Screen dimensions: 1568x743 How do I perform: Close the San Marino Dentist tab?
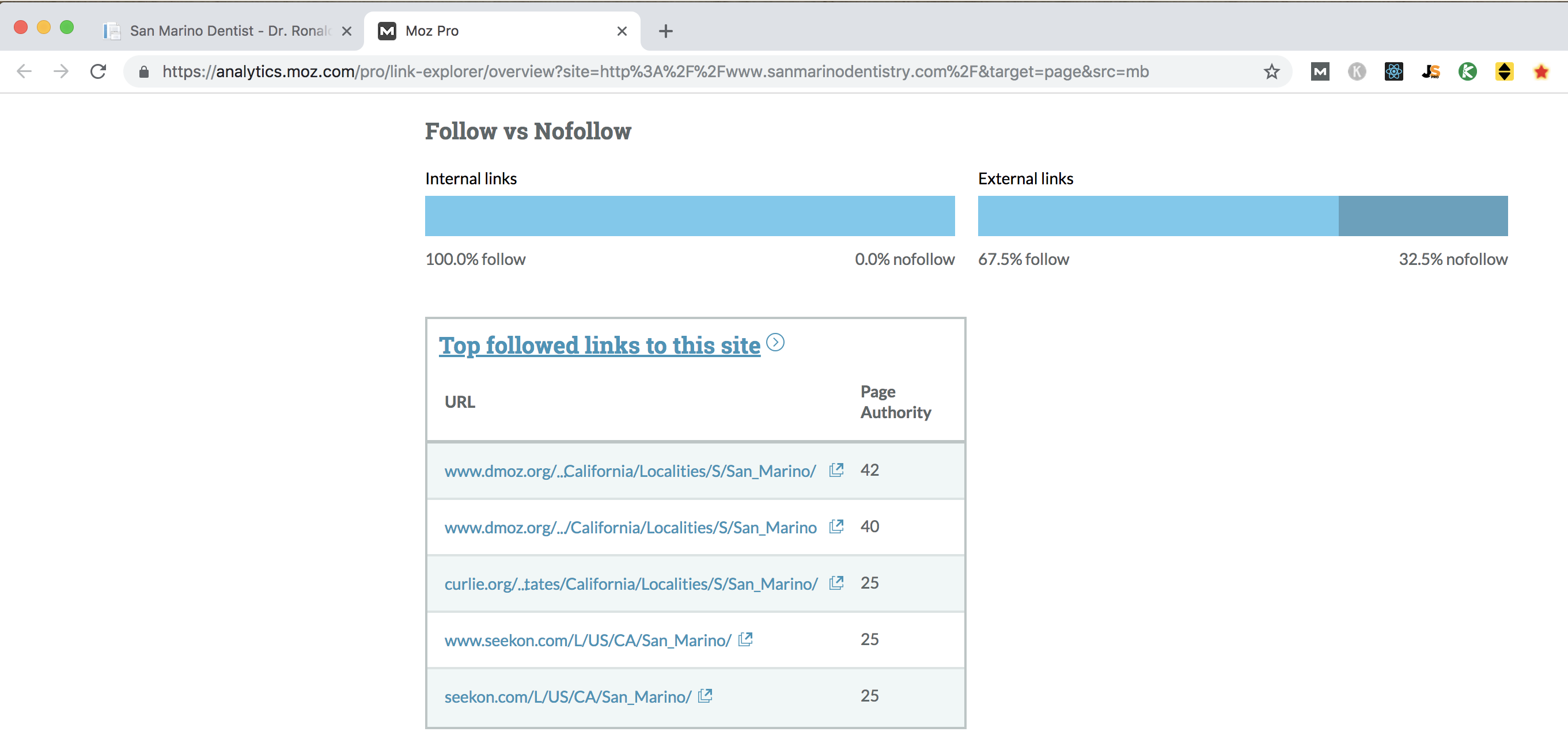[346, 31]
